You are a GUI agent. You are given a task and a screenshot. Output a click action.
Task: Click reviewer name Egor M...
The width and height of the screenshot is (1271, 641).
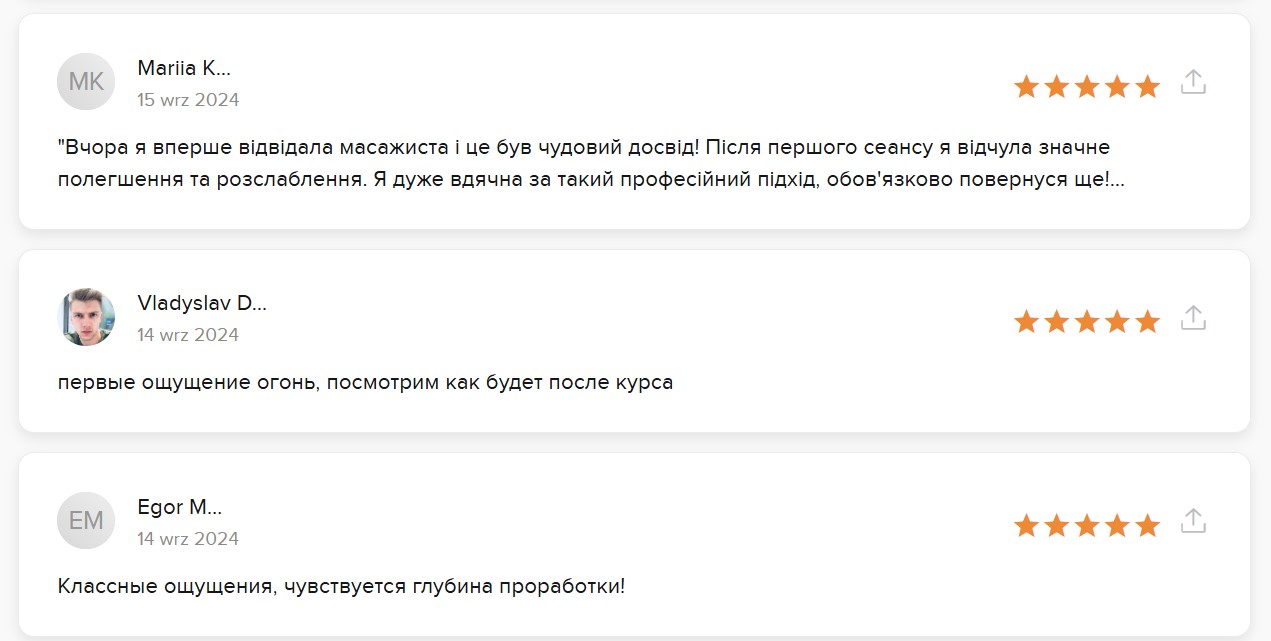pyautogui.click(x=179, y=508)
